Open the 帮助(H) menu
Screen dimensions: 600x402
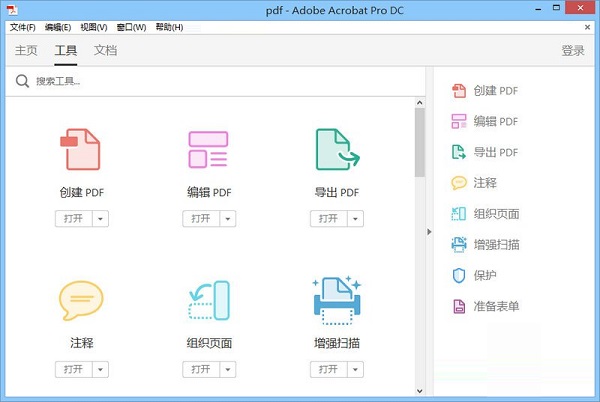169,27
